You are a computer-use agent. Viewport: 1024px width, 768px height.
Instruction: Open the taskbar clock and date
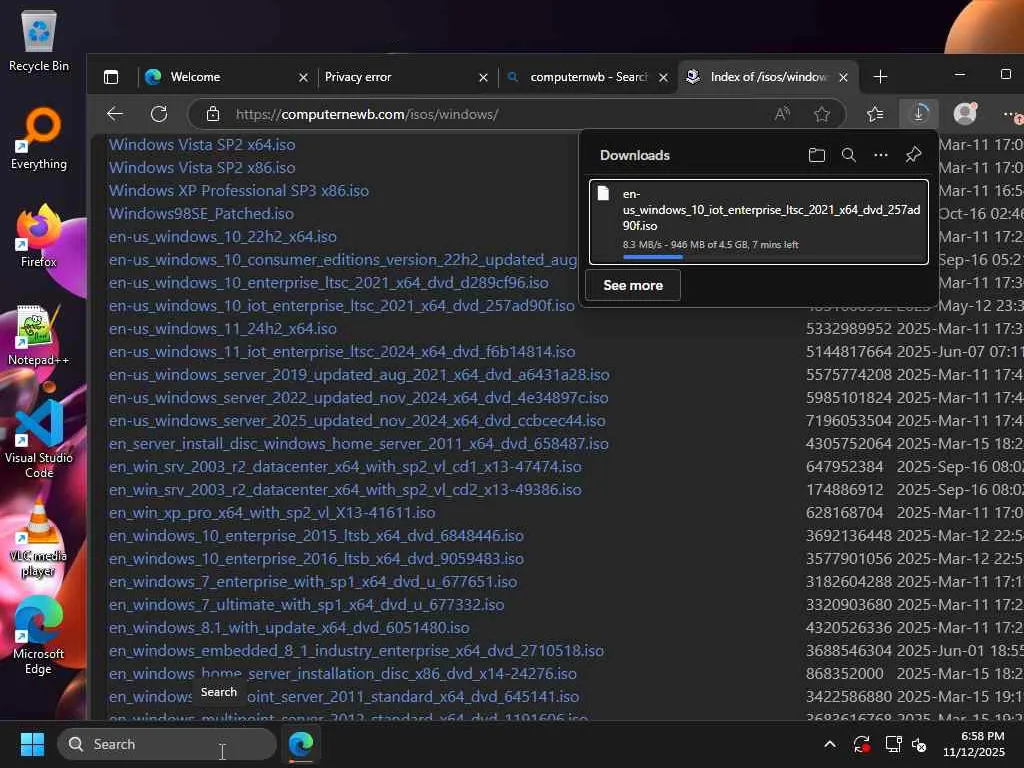tap(973, 744)
